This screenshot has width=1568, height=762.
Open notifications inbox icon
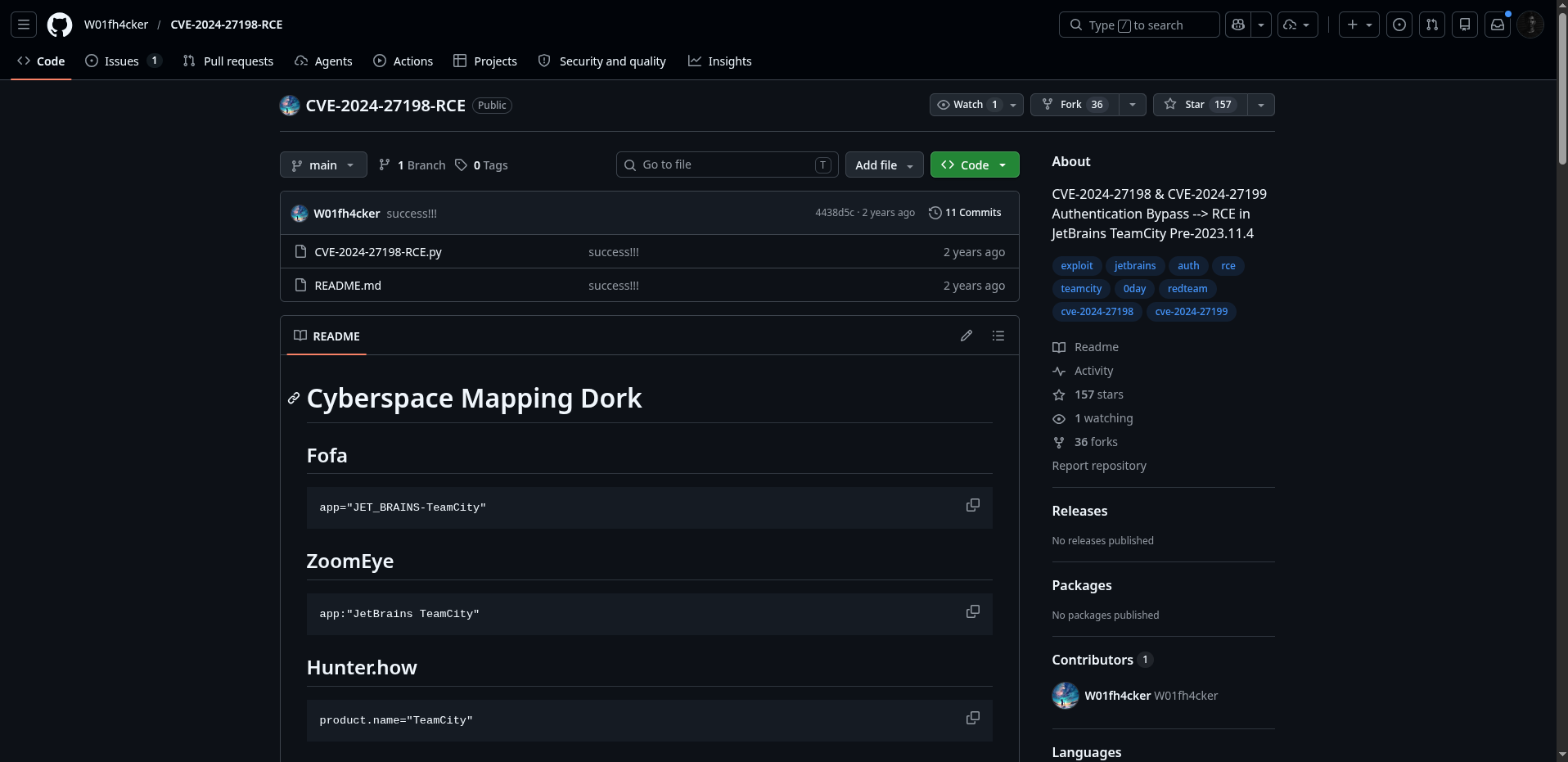coord(1498,25)
